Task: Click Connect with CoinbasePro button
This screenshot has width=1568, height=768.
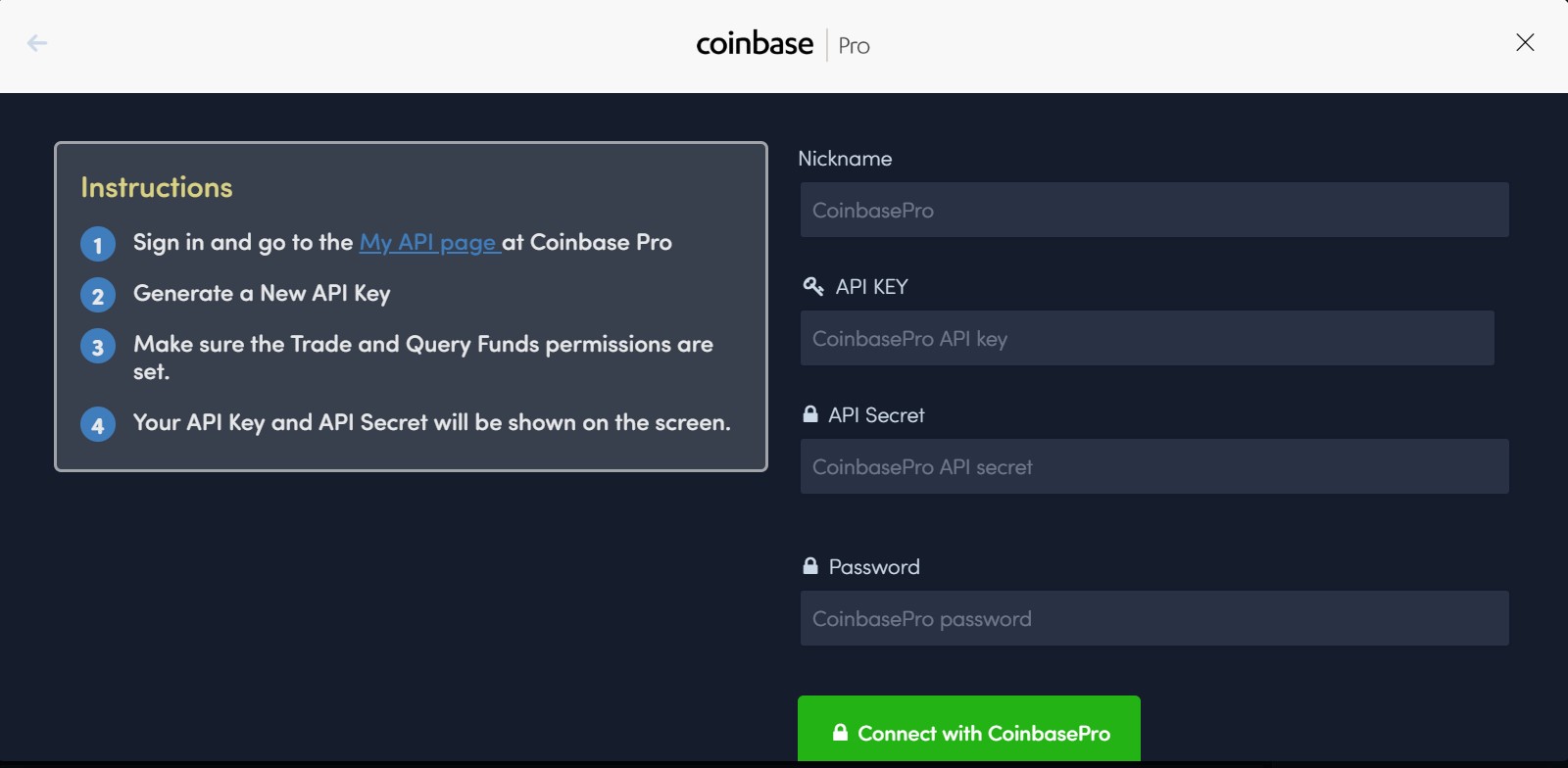Action: coord(969,729)
